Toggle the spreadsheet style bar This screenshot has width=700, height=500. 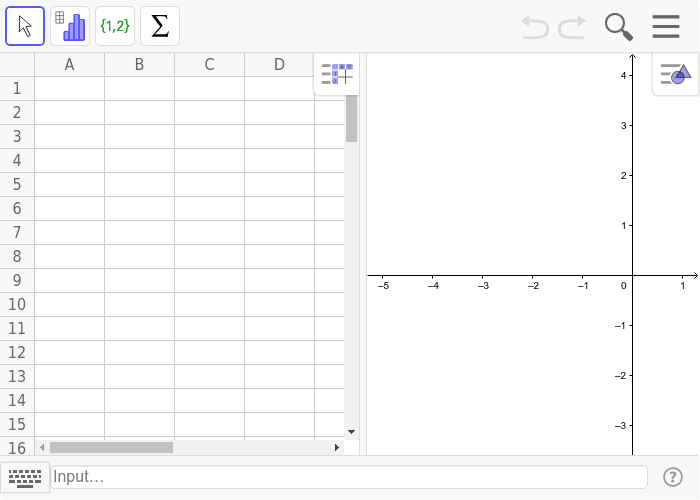point(337,74)
